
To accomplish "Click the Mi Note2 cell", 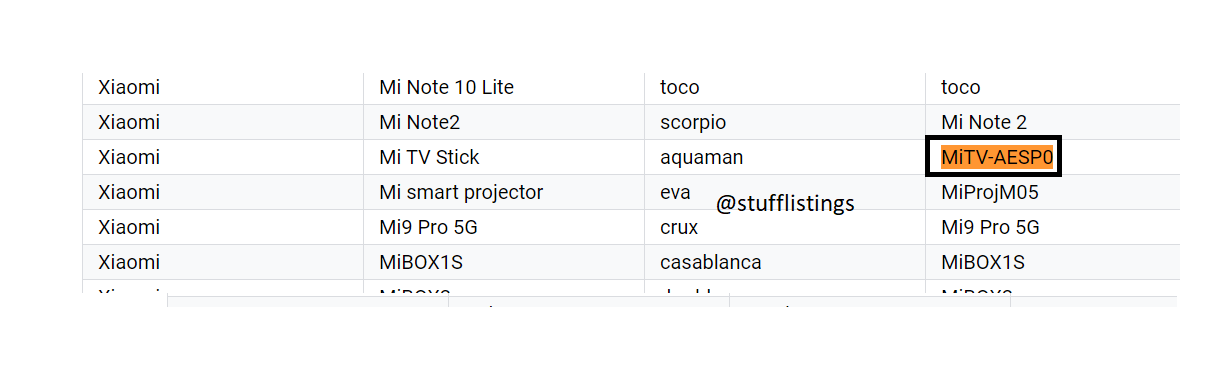I will tap(504, 122).
